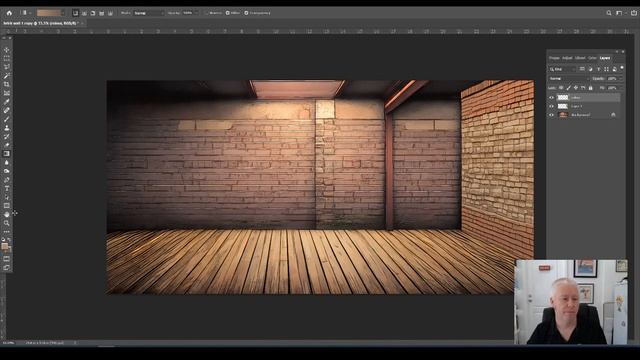Toggle visibility of the top layer
This screenshot has width=640, height=360.
point(551,98)
